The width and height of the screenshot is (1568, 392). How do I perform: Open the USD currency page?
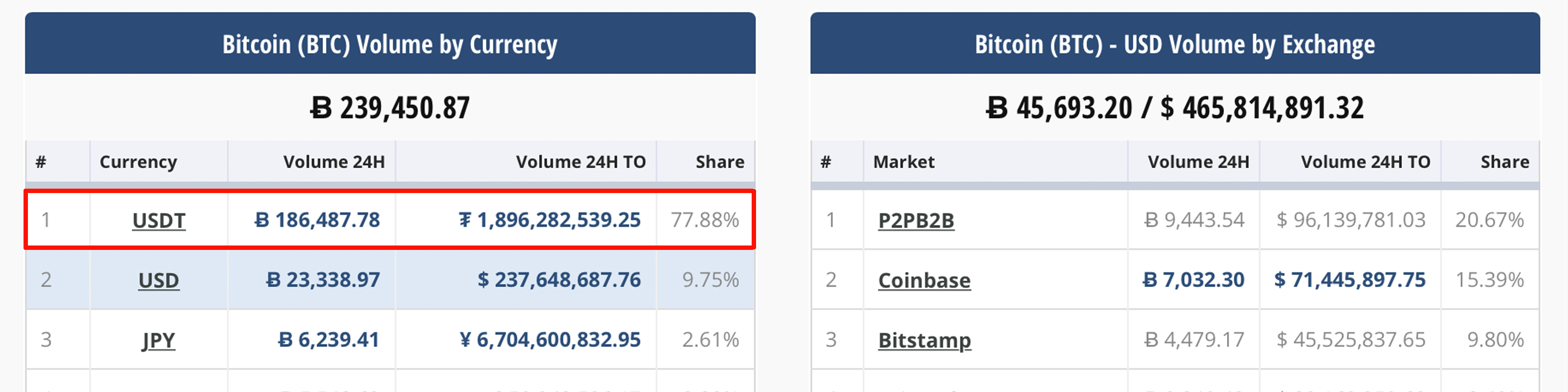(158, 281)
